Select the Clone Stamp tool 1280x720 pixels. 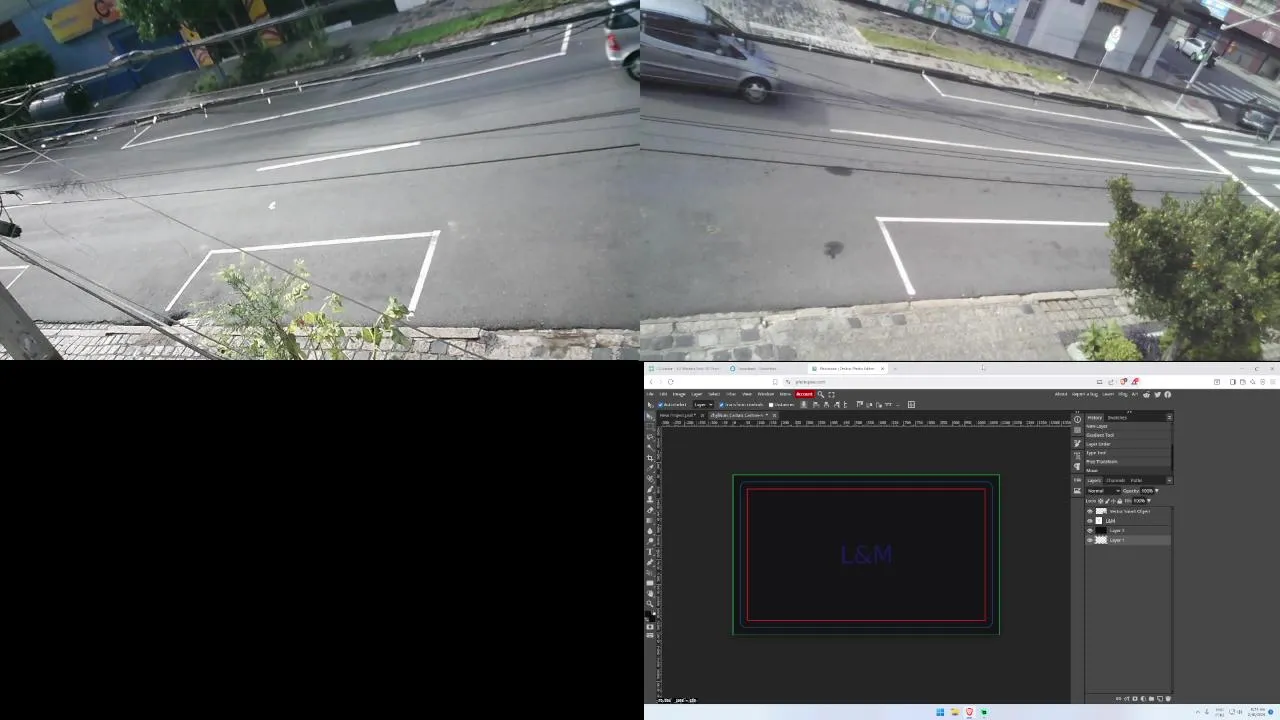pyautogui.click(x=650, y=499)
